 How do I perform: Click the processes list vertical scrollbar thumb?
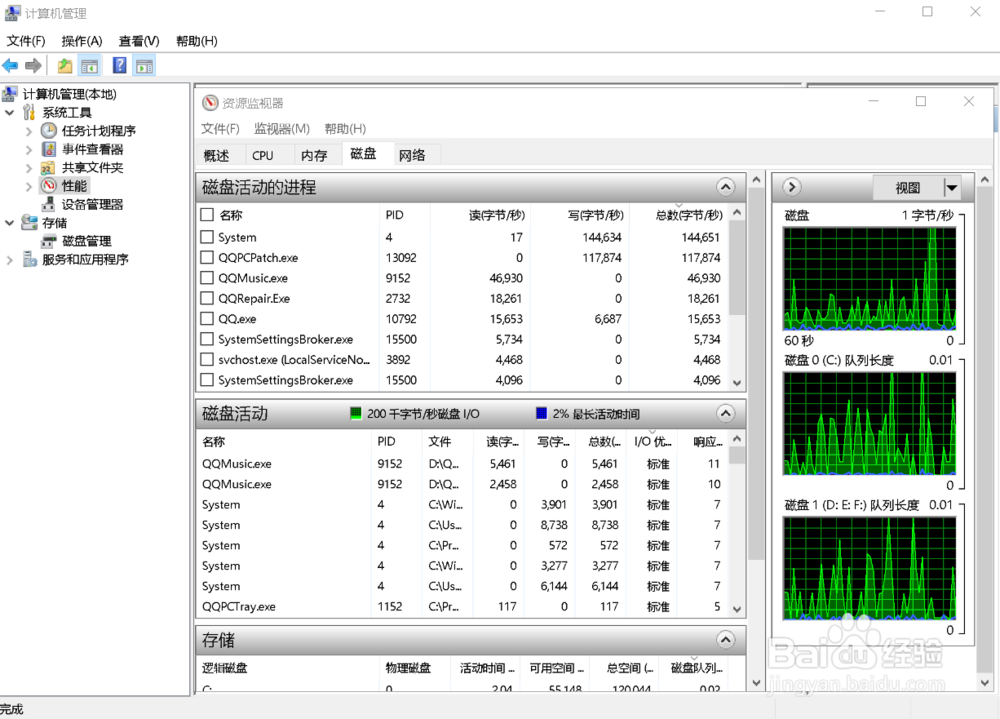pos(737,268)
